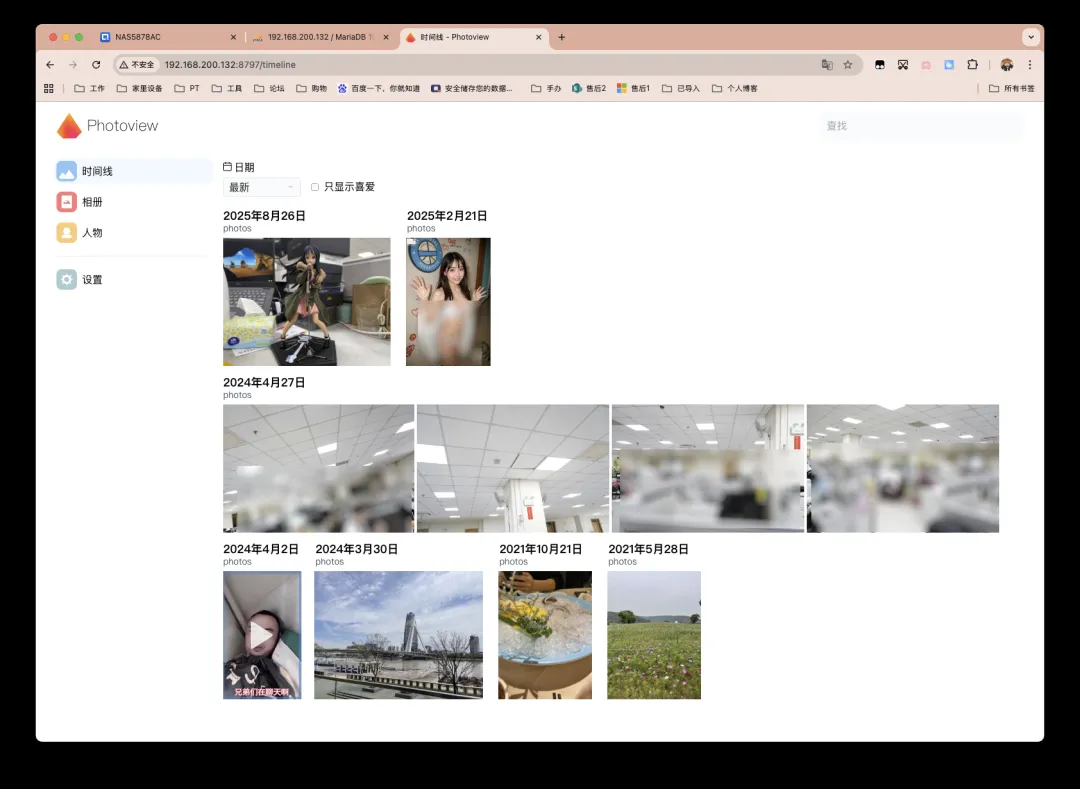Screen dimensions: 1080x789
Task: Open the skyline photo from 2024年3月30日
Action: pos(398,635)
